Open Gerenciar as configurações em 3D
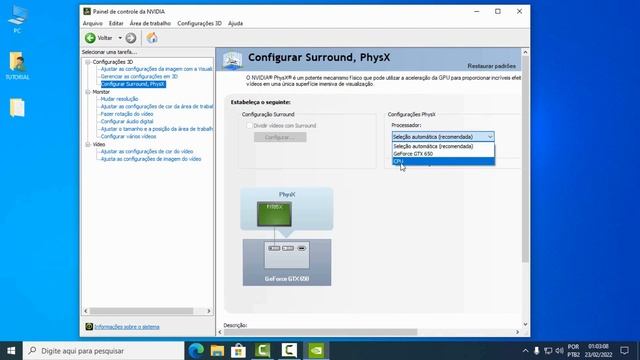This screenshot has width=640, height=360. [x=139, y=76]
